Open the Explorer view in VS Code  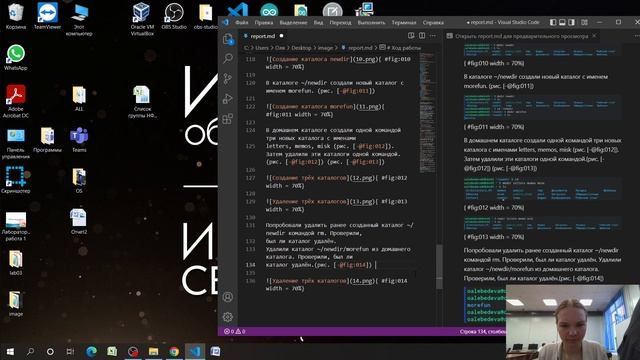pos(228,39)
